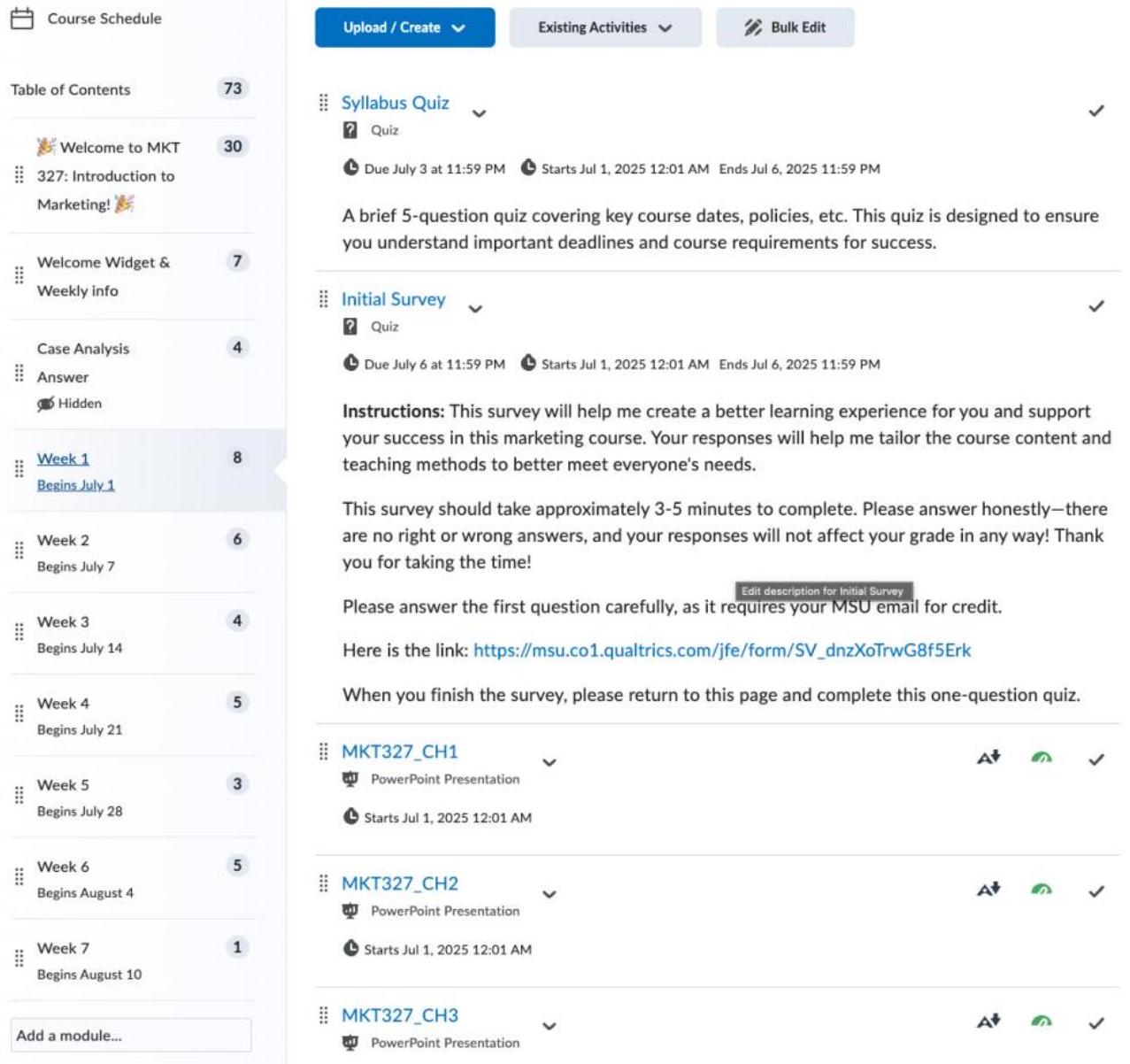
Task: Click the Add a module input field
Action: coord(131,1035)
